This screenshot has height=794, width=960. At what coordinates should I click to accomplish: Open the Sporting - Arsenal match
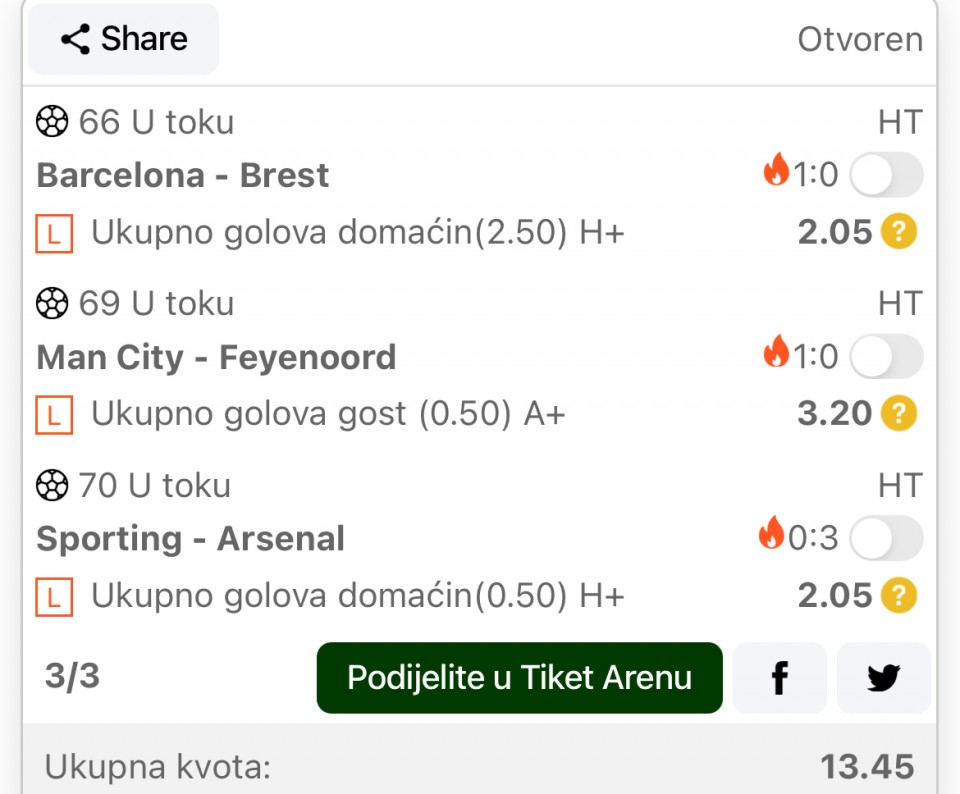tap(190, 539)
